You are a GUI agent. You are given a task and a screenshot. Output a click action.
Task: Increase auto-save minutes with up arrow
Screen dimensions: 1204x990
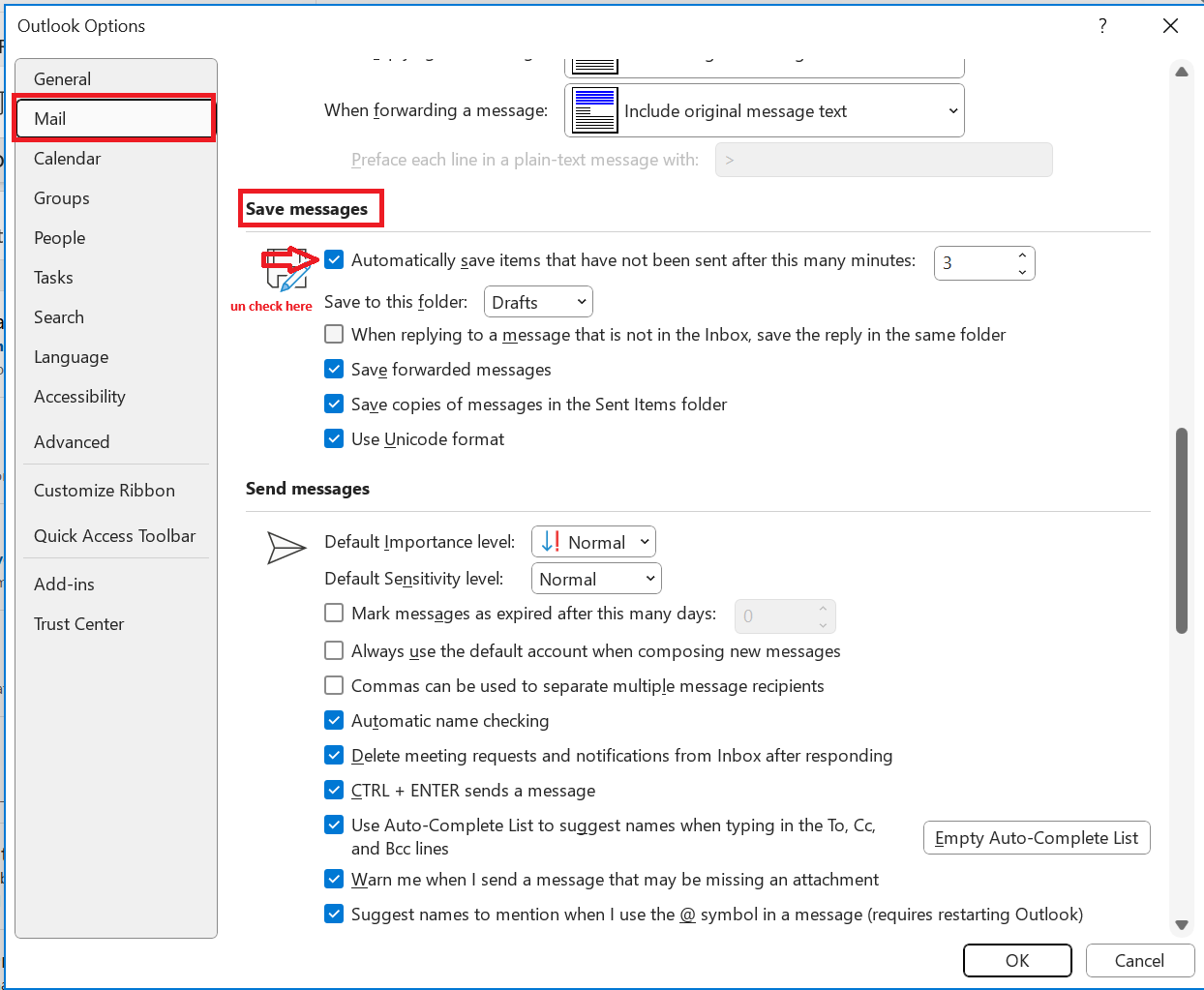pyautogui.click(x=1022, y=255)
